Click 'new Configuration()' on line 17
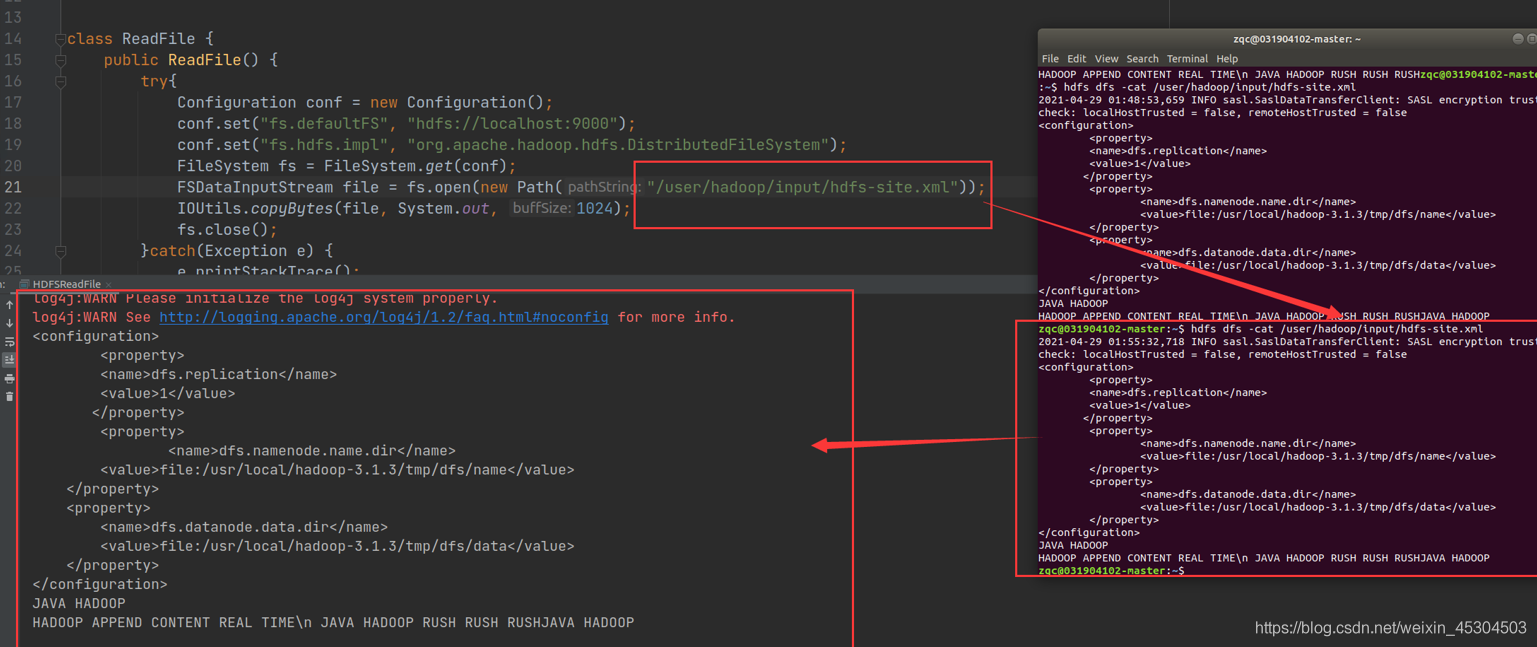The height and width of the screenshot is (647, 1537). coord(457,102)
